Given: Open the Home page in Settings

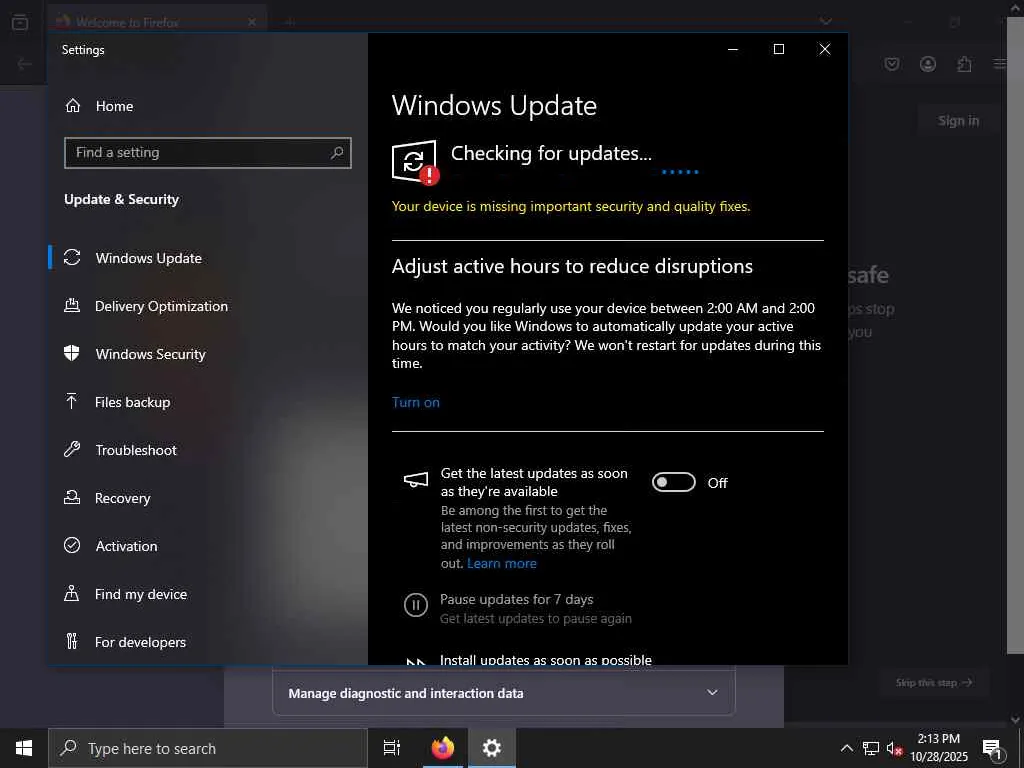Looking at the screenshot, I should (x=114, y=106).
